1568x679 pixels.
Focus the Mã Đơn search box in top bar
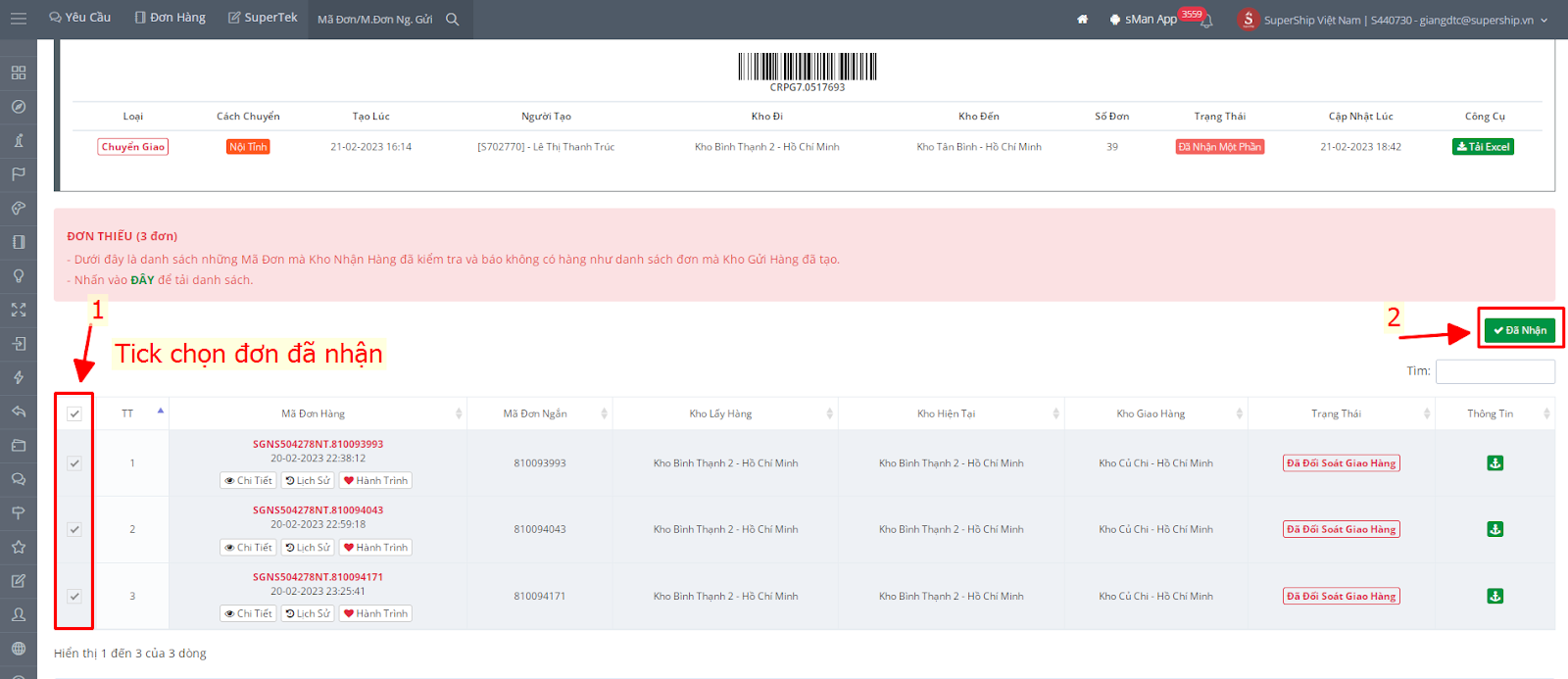click(375, 20)
